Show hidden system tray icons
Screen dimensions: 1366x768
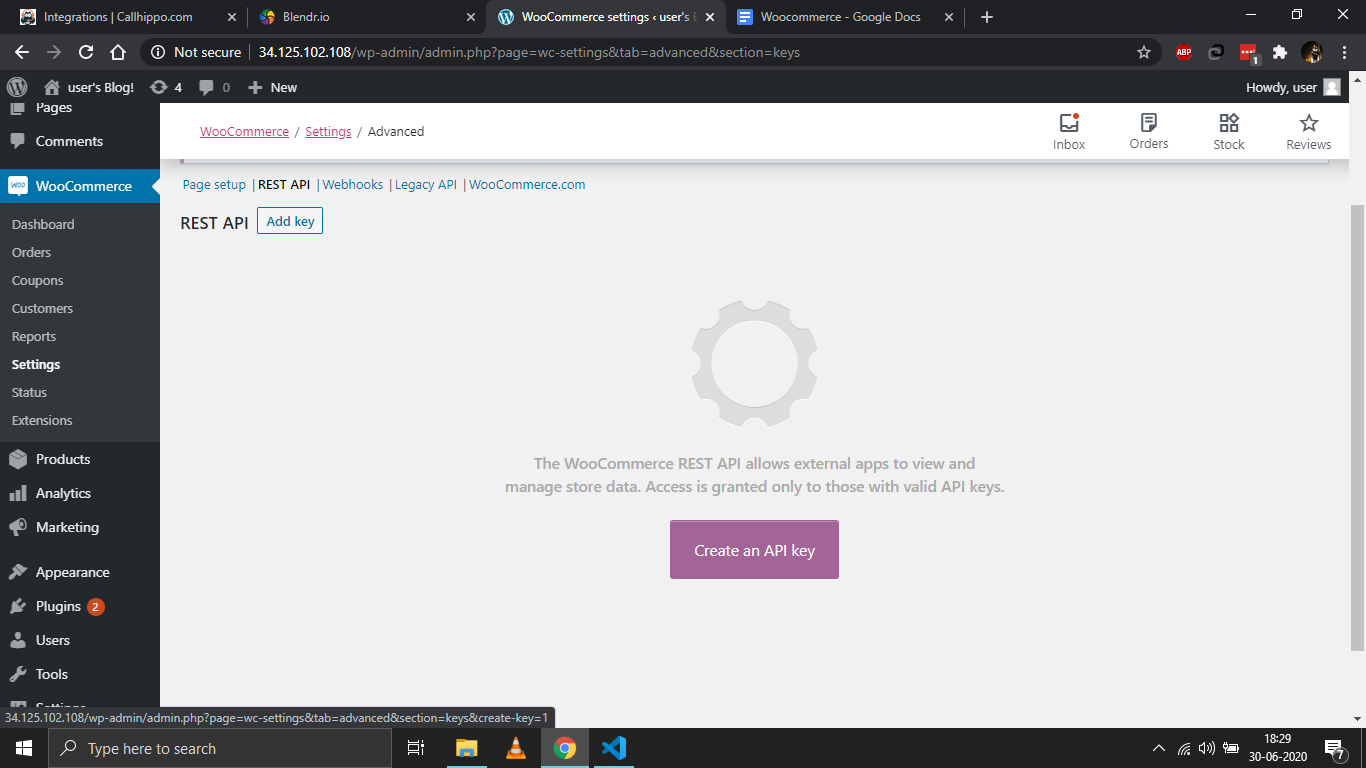click(x=1159, y=748)
